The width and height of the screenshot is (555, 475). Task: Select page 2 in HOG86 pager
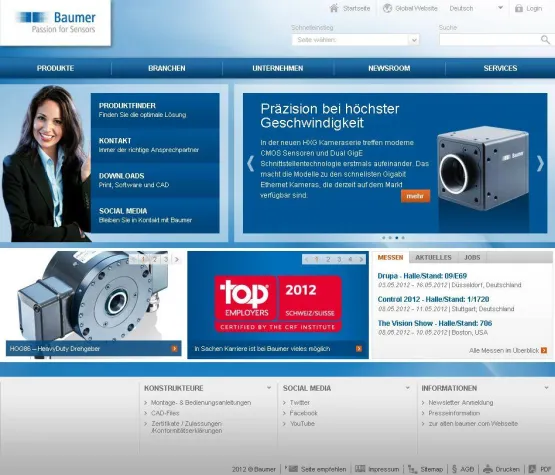coord(155,259)
